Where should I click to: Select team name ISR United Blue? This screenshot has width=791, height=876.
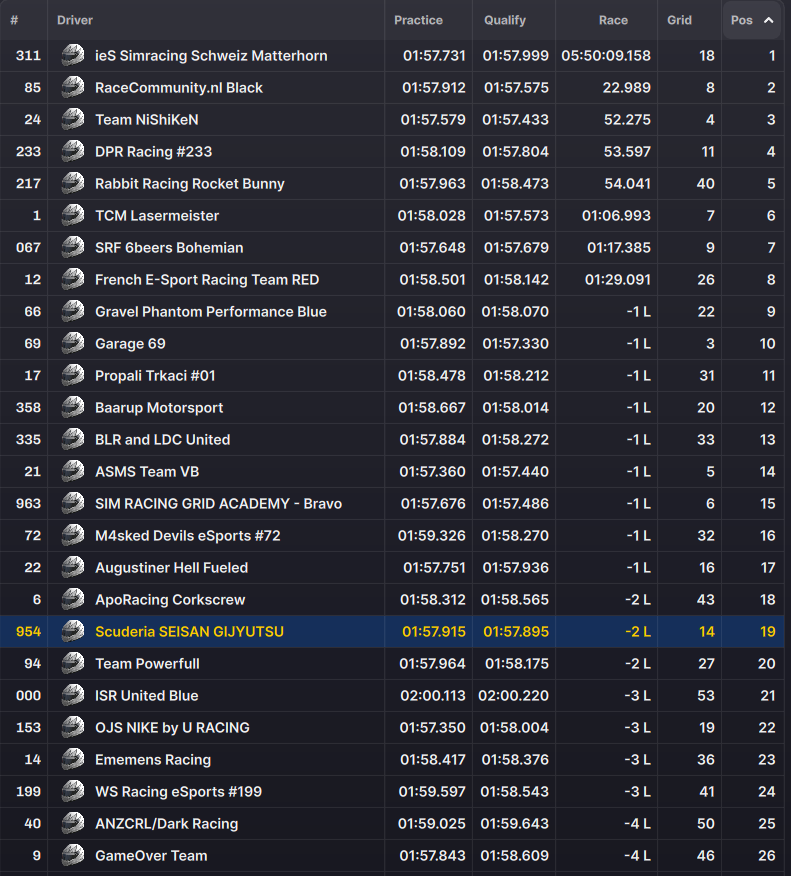tap(146, 695)
